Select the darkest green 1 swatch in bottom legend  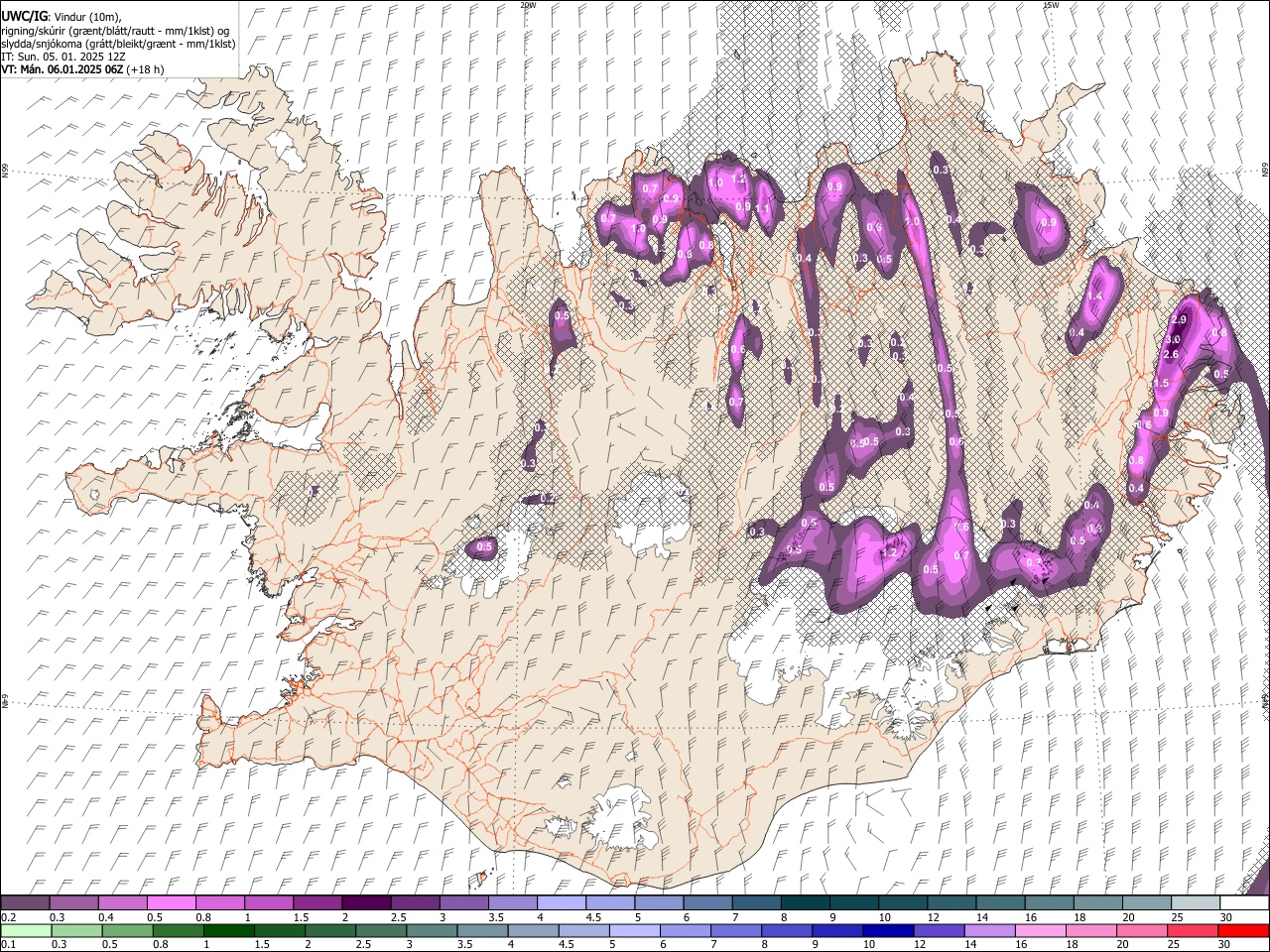[x=228, y=931]
